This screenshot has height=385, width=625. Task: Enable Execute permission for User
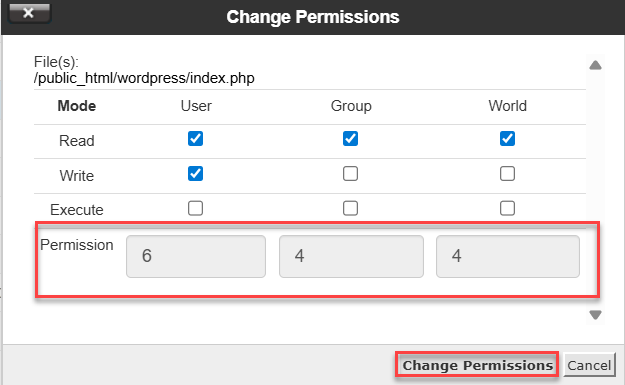coord(195,208)
